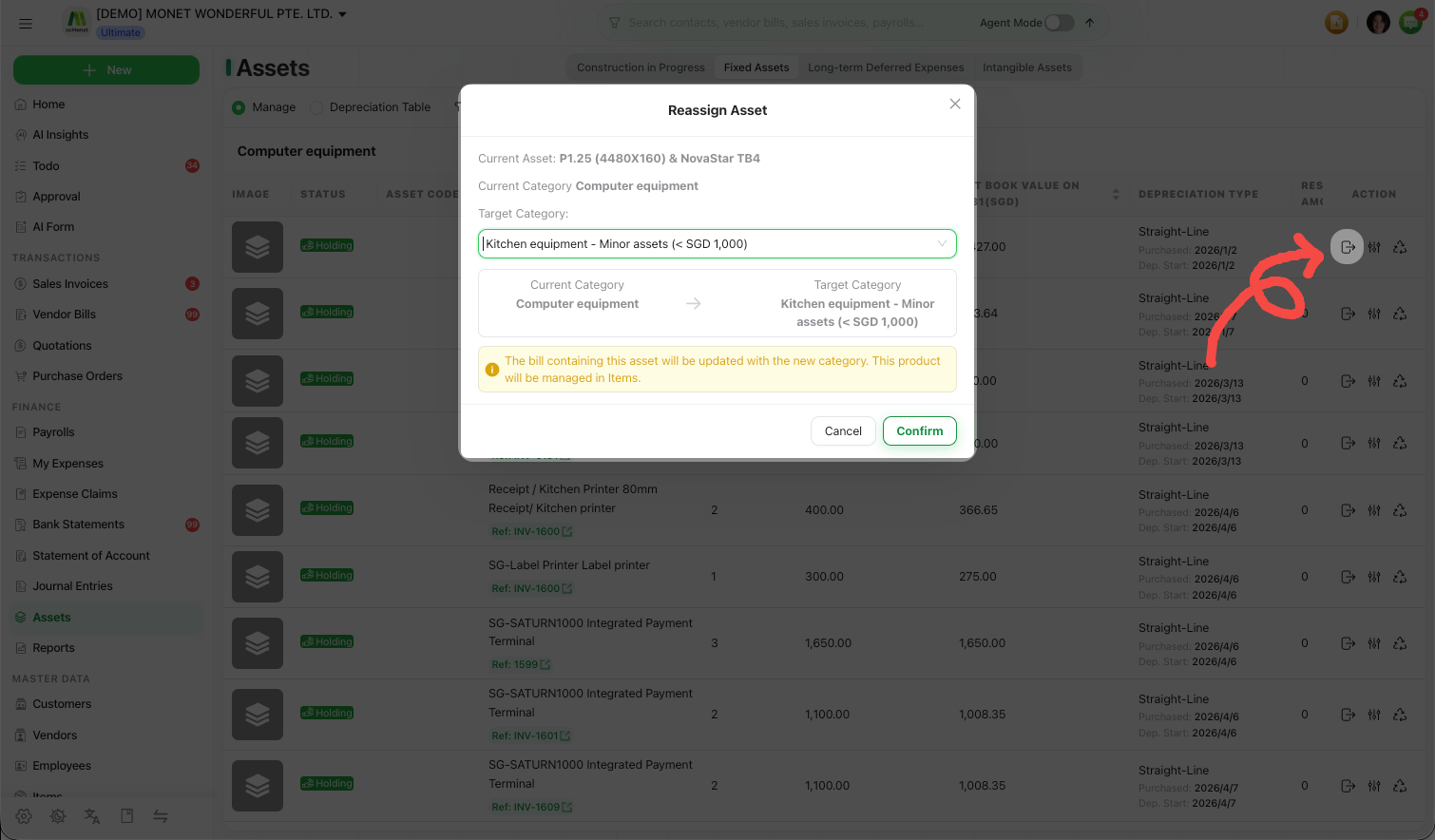Open the green chat messages icon
Screen dimensions: 1435x840
point(1411,22)
